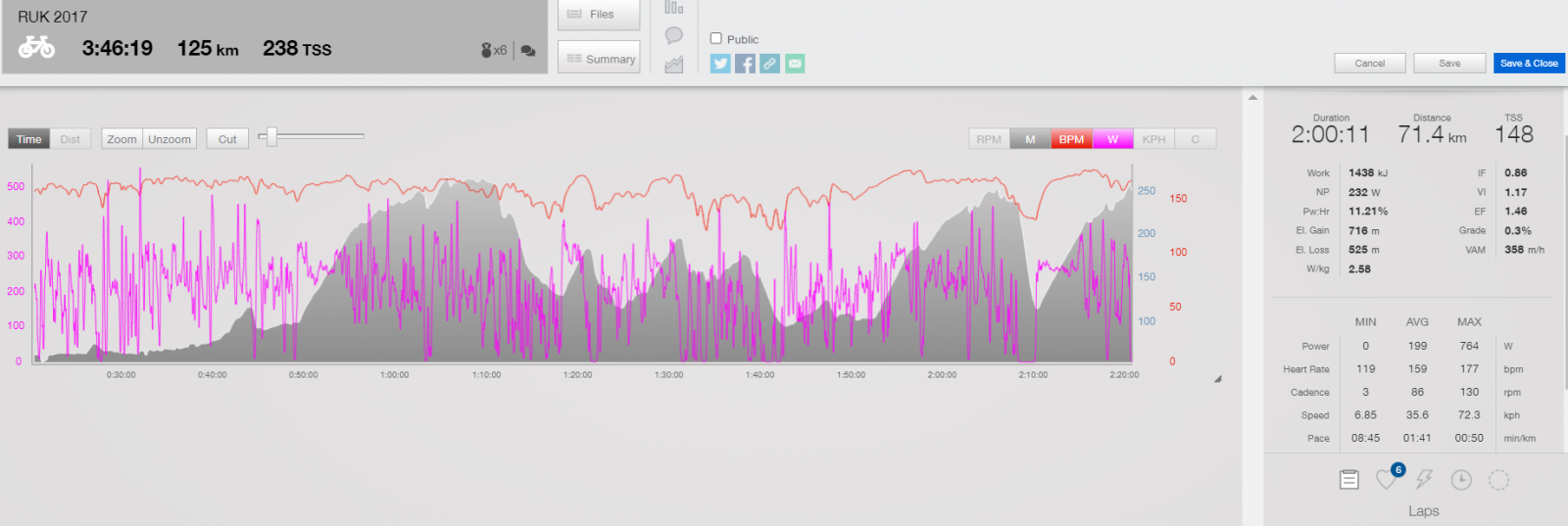
Task: Open the Summary view
Action: pyautogui.click(x=599, y=59)
